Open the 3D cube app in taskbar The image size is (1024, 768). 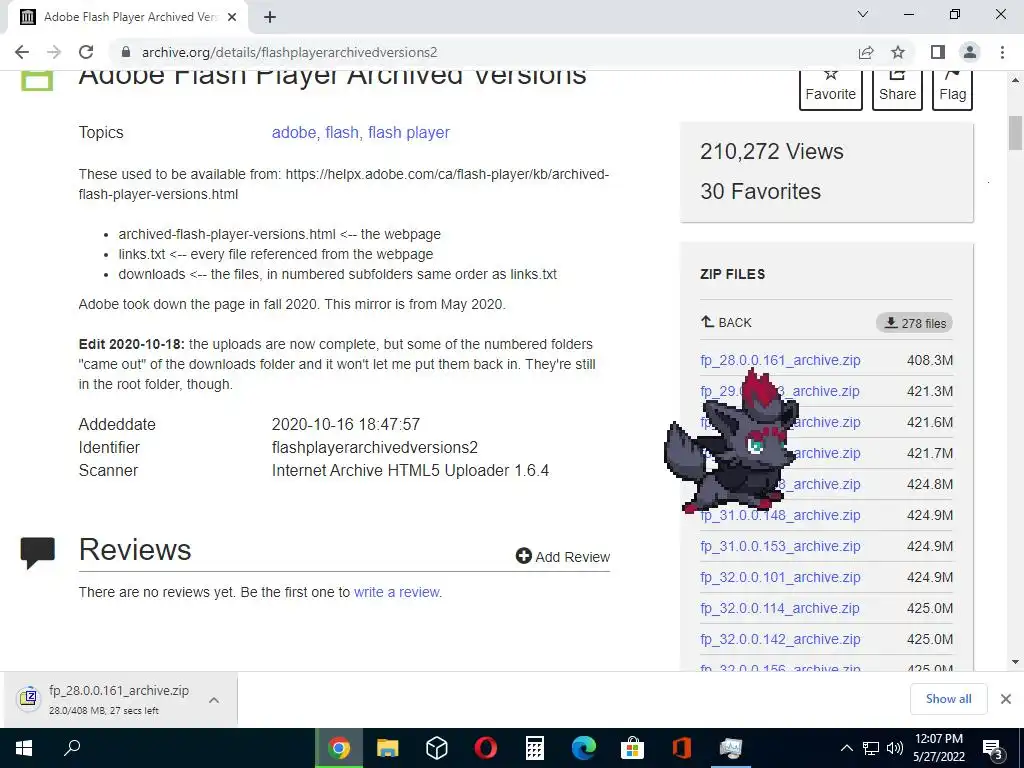tap(436, 748)
